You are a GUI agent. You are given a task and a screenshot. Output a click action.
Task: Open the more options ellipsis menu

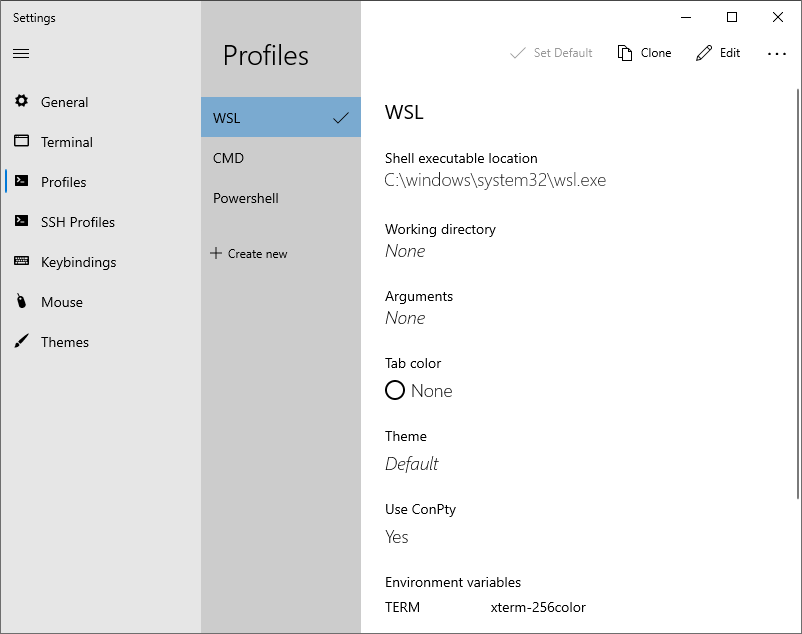[776, 53]
